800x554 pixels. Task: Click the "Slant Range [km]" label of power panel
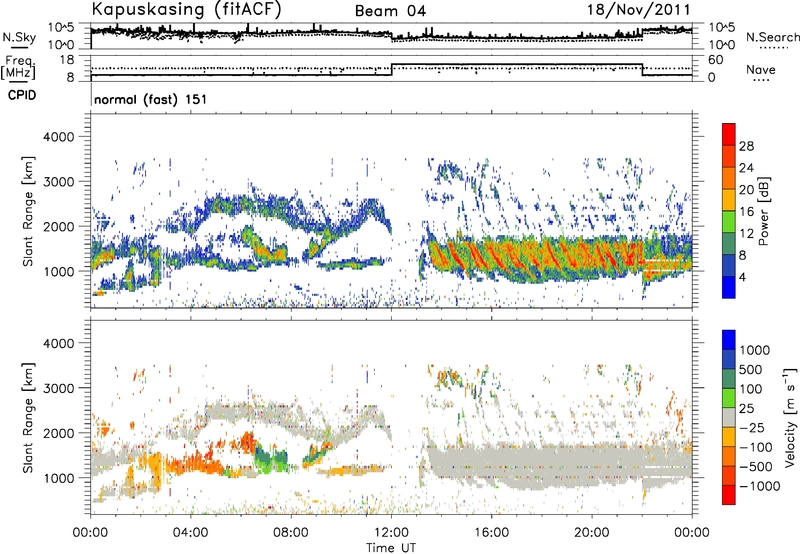pyautogui.click(x=28, y=211)
